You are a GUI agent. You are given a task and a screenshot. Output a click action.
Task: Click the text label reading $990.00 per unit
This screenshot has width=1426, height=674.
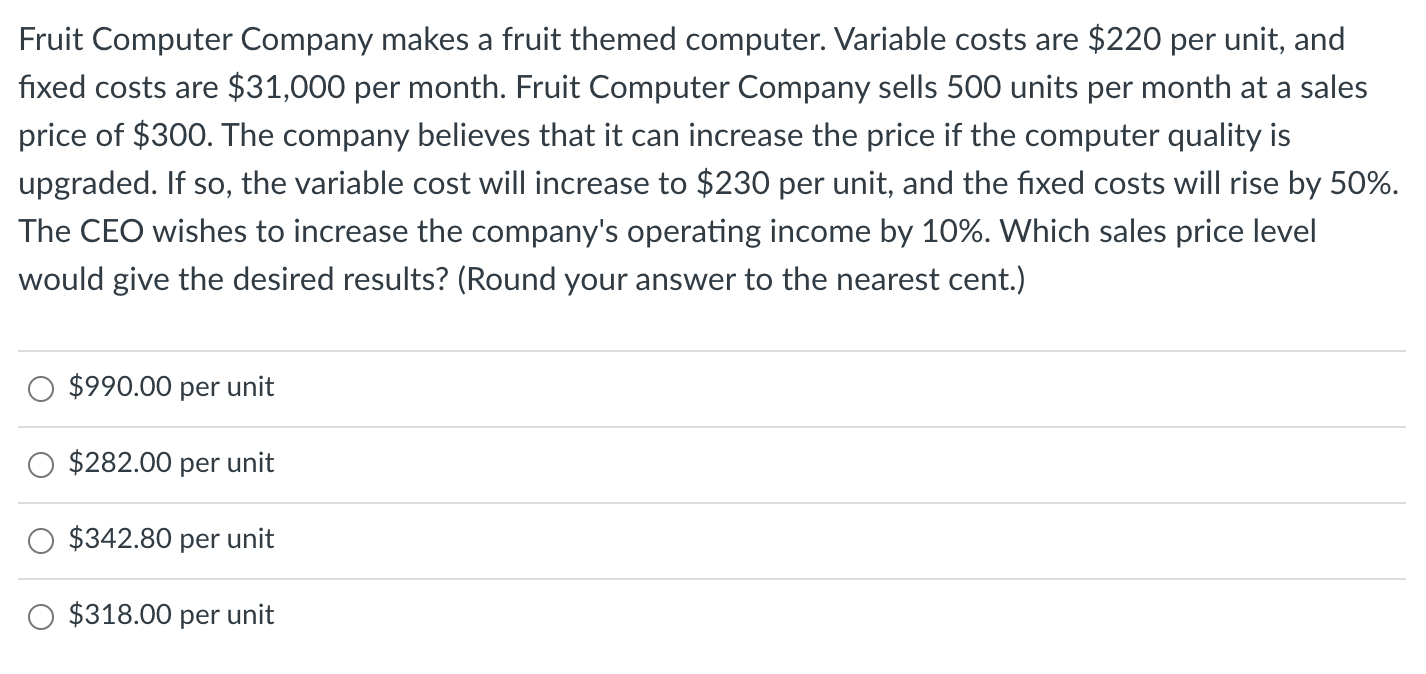[171, 388]
